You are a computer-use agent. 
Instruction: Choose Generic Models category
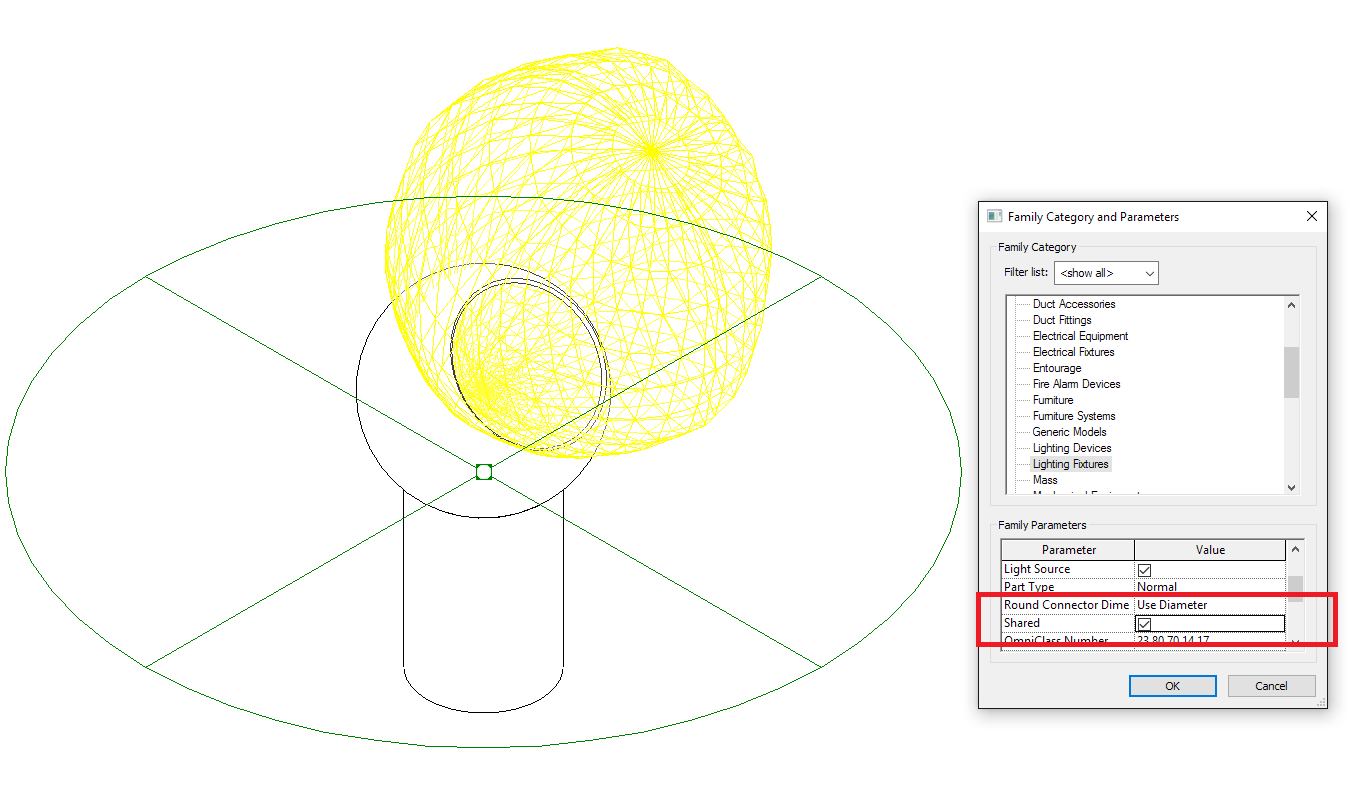tap(1069, 432)
